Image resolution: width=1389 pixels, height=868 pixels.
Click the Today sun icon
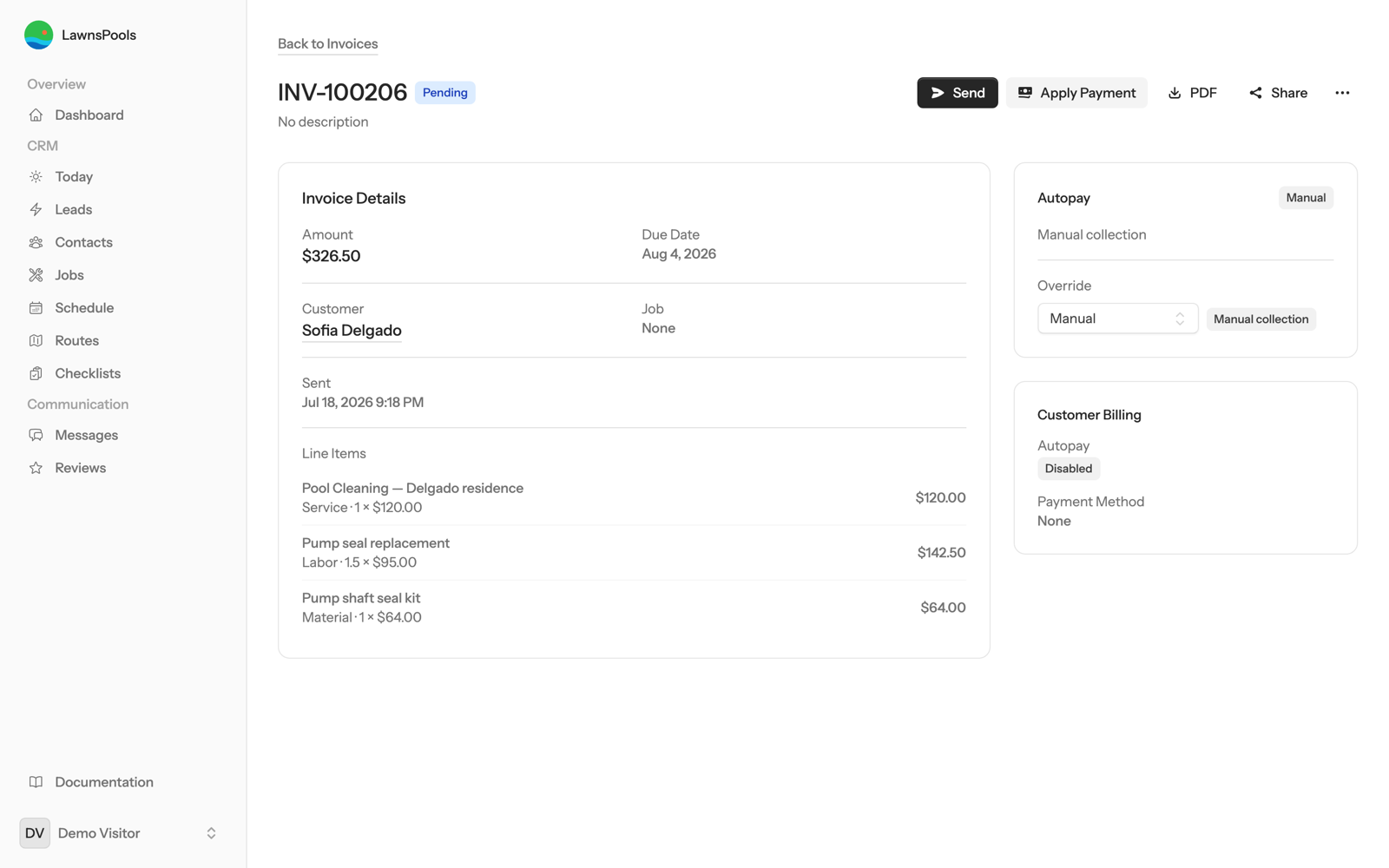coord(36,176)
